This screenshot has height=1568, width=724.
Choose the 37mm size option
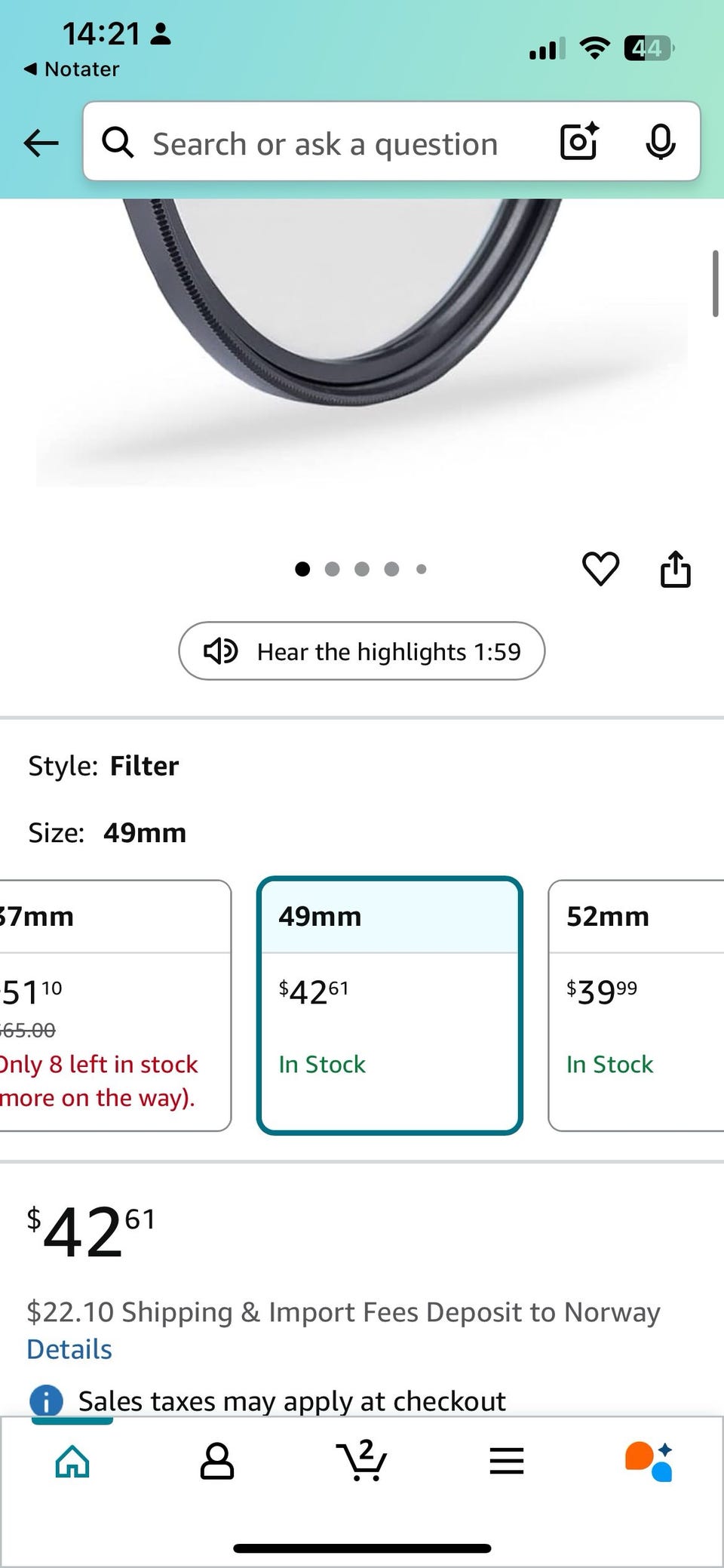pos(113,1004)
